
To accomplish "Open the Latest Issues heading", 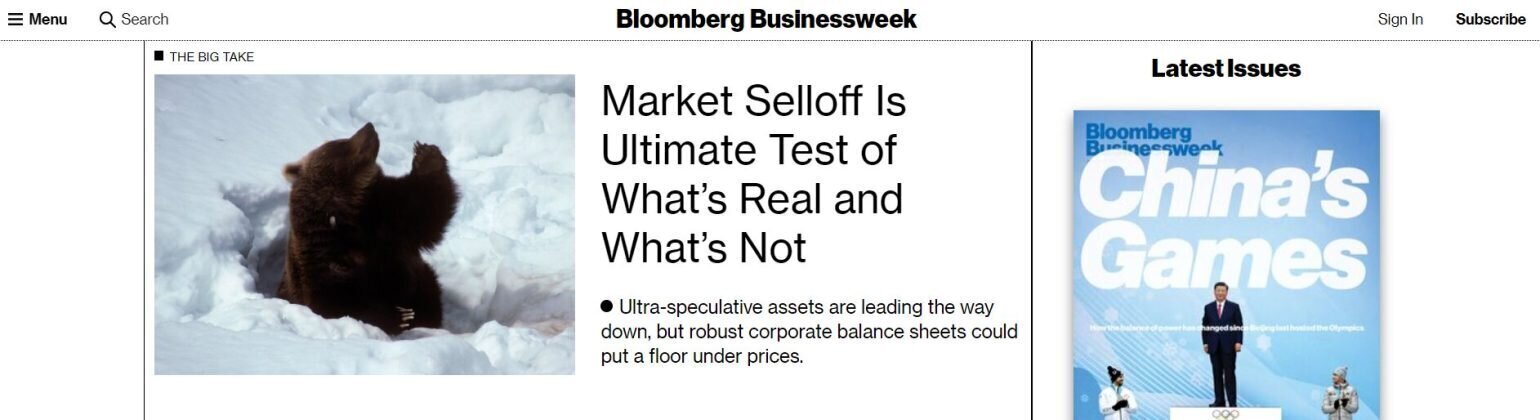I will pos(1225,69).
